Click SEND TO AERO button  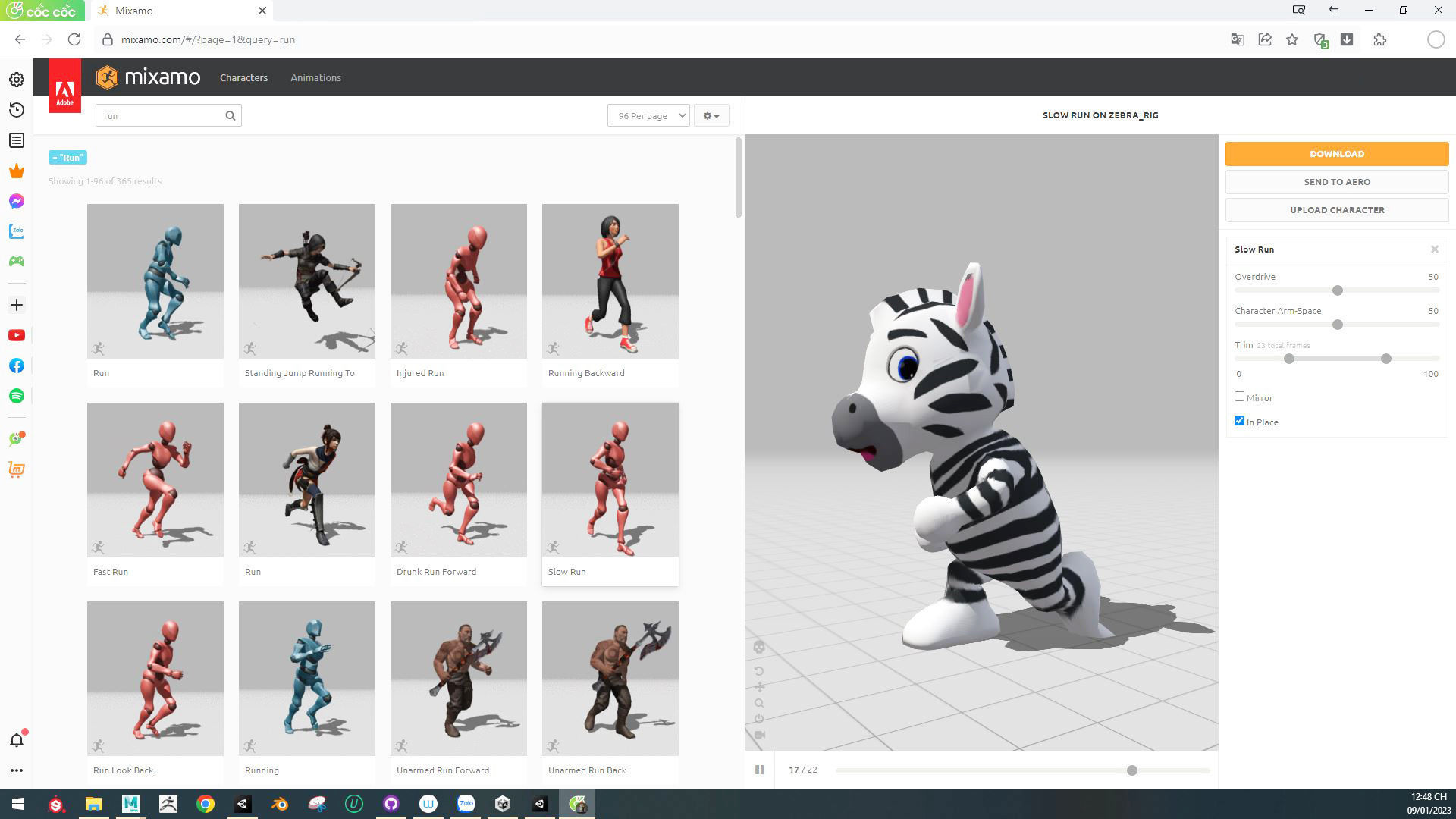pyautogui.click(x=1337, y=182)
